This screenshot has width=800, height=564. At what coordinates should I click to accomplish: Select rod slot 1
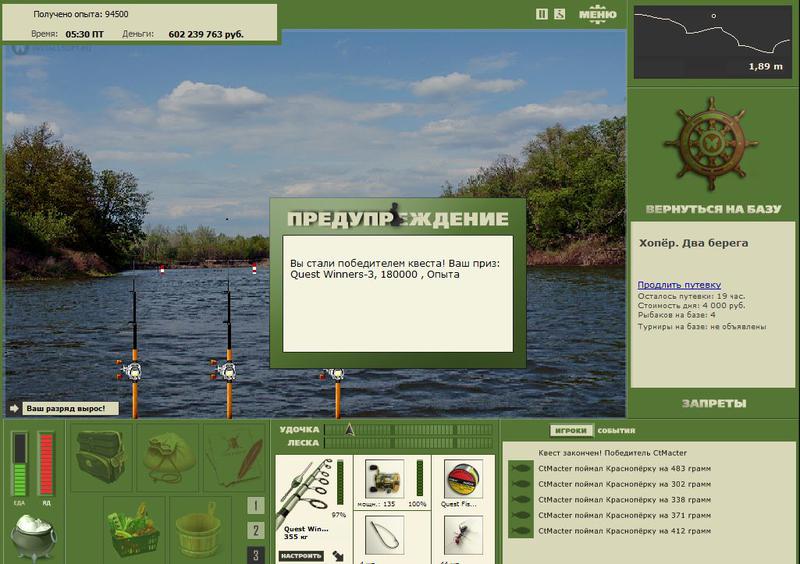pos(256,506)
